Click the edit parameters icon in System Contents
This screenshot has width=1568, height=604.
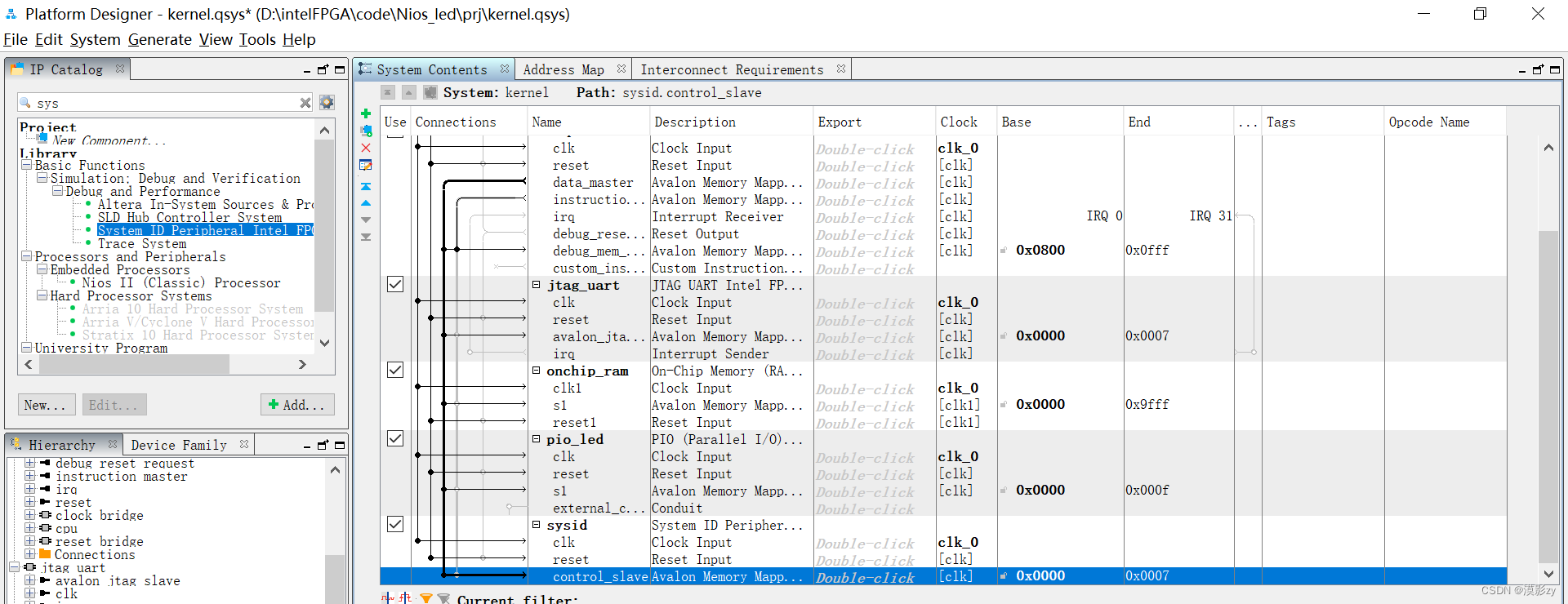click(366, 165)
